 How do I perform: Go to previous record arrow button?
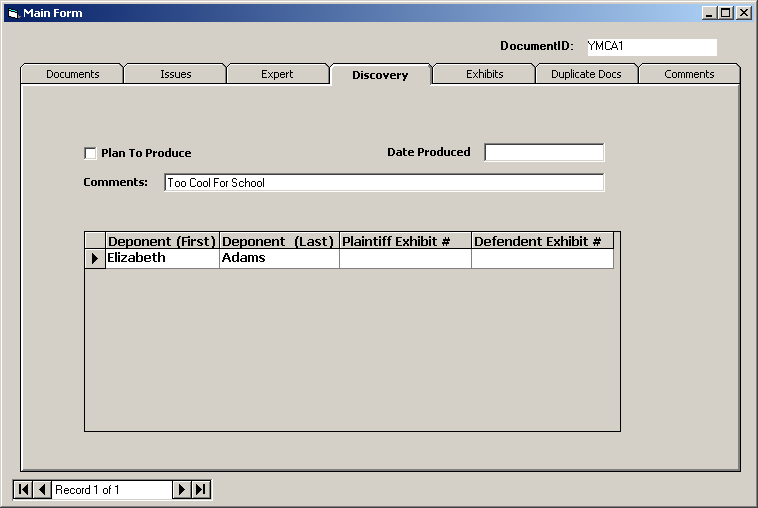click(42, 489)
